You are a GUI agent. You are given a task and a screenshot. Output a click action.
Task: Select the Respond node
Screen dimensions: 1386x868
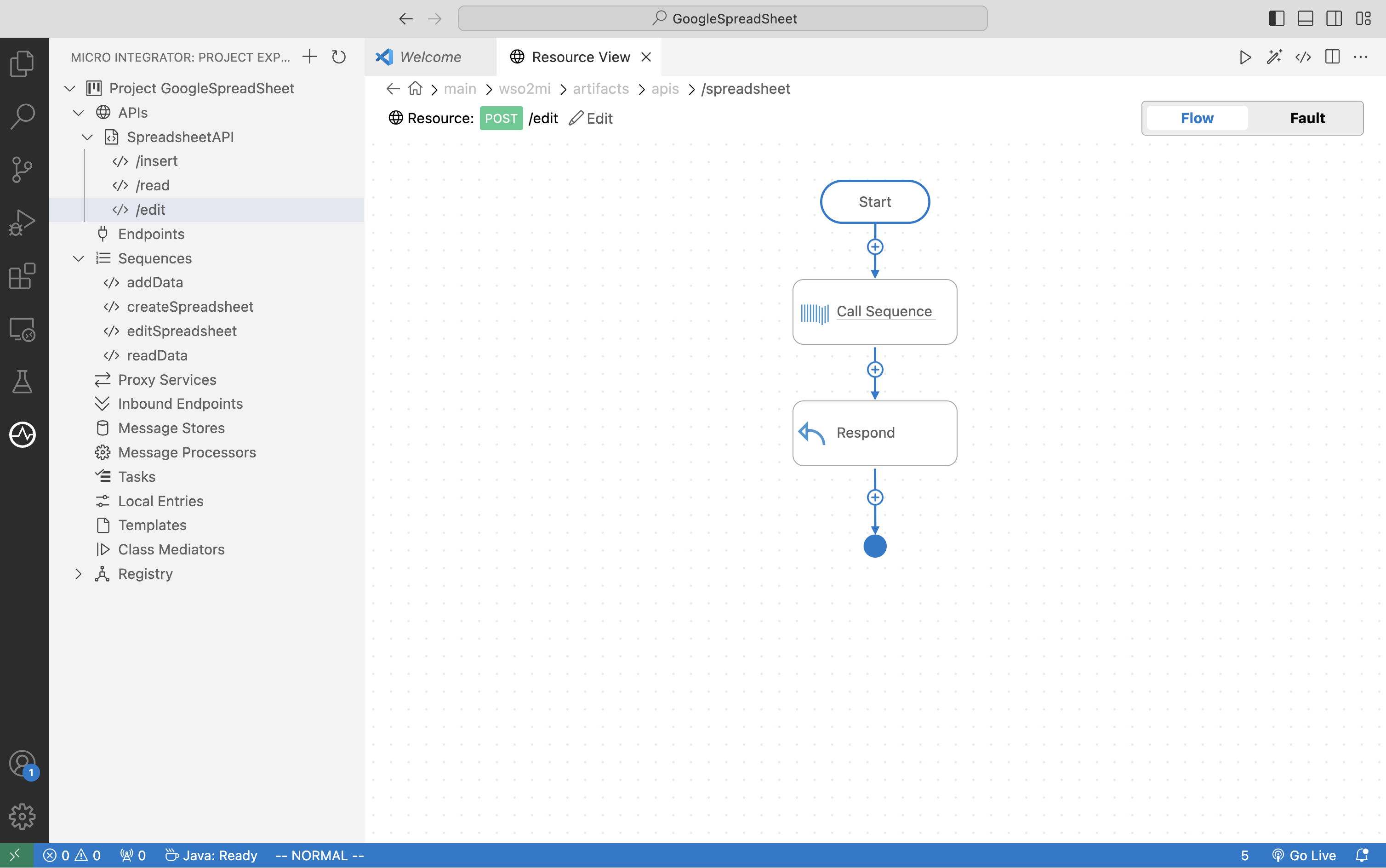tap(875, 433)
